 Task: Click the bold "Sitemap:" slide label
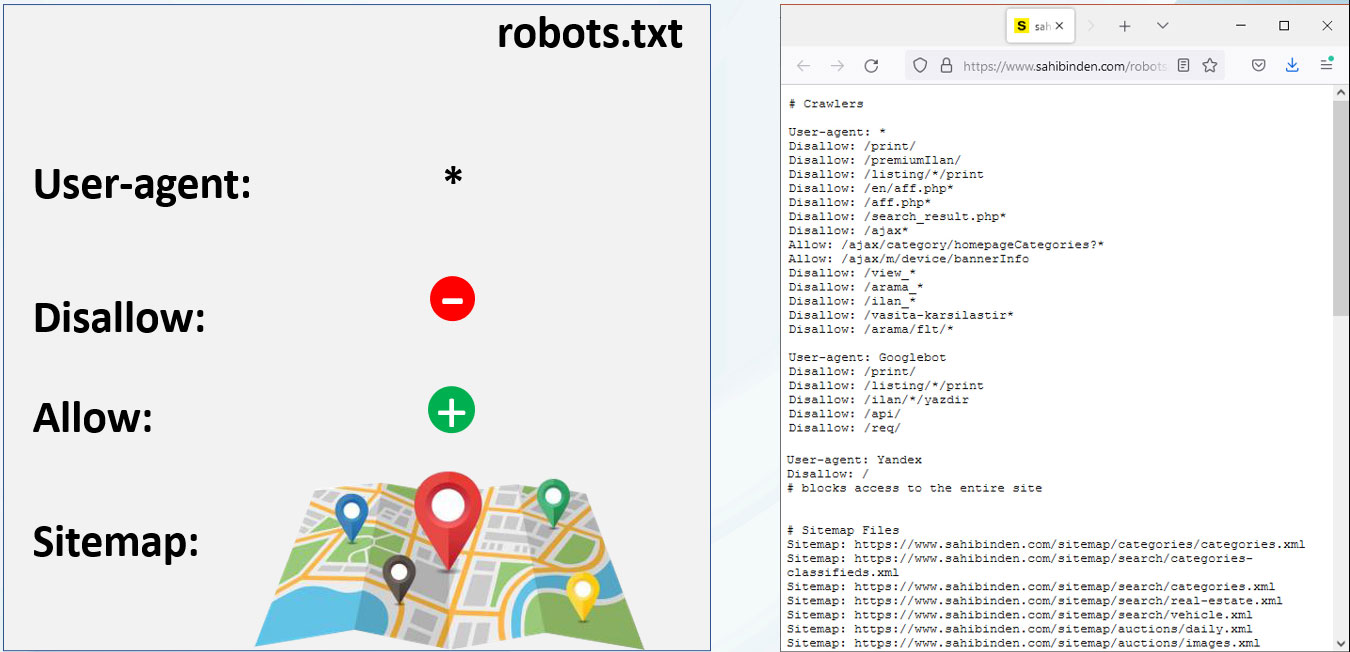pos(116,542)
